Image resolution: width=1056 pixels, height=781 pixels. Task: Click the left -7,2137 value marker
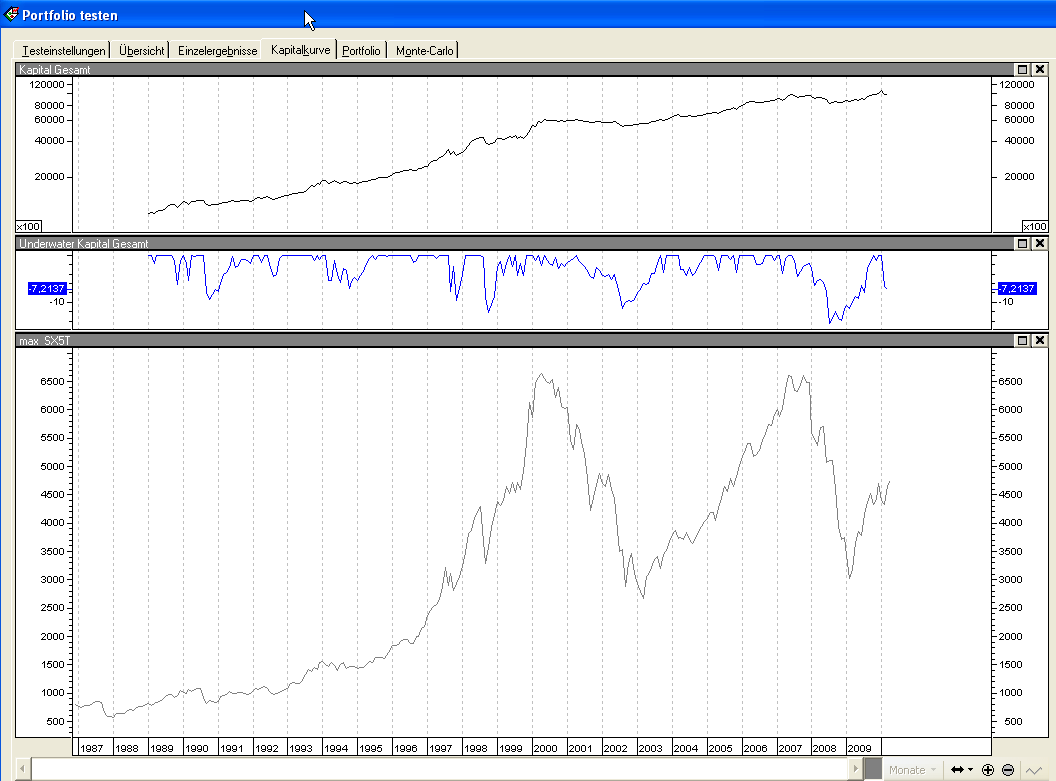coord(47,288)
